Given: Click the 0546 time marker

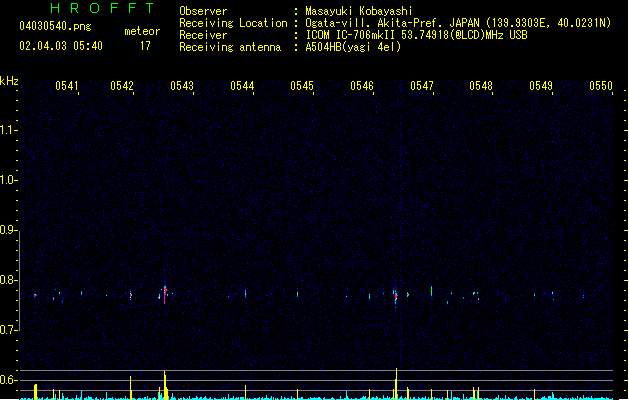Looking at the screenshot, I should (x=362, y=86).
